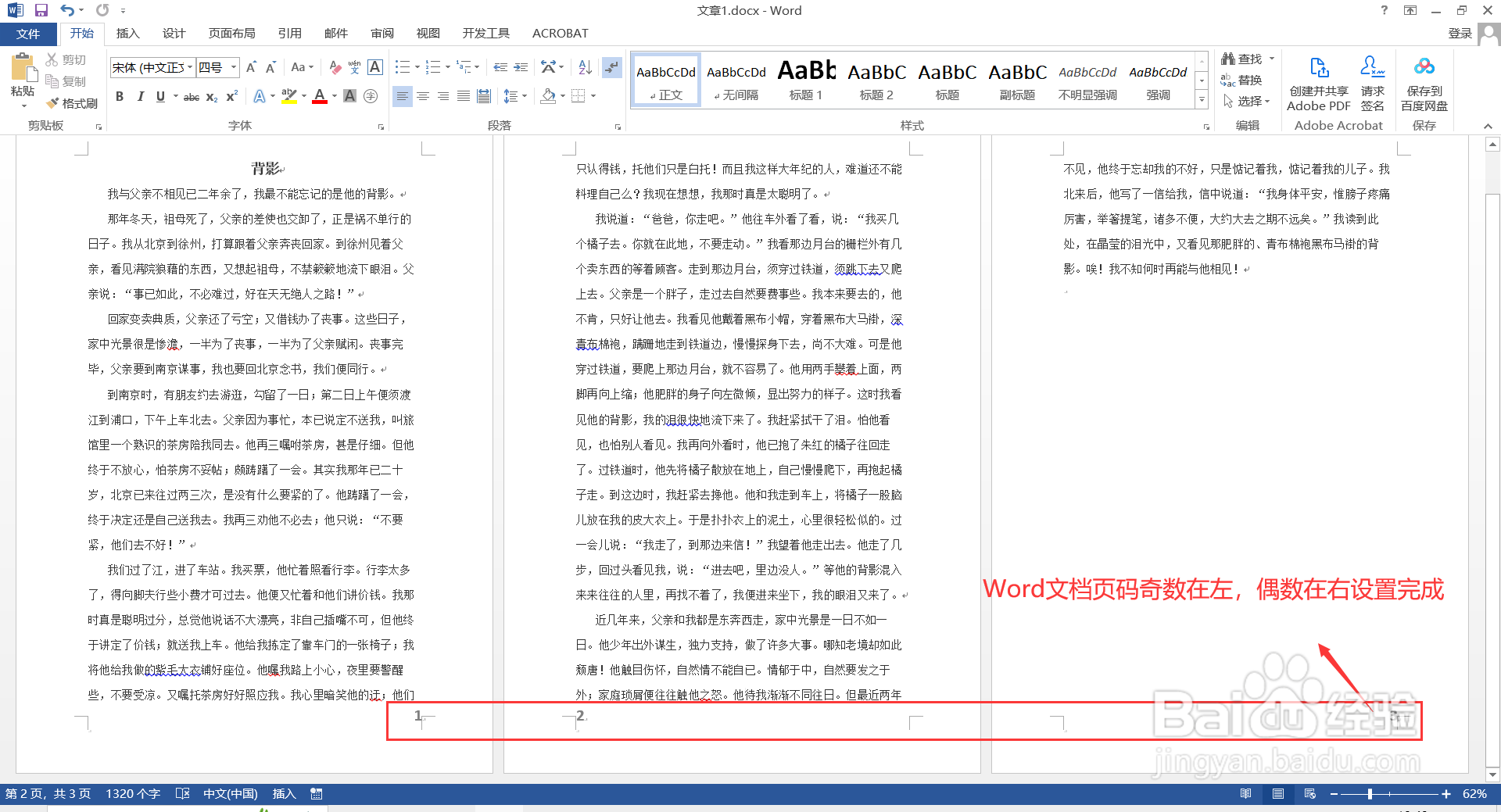Cut the selection with 剪切
Screen dimensions: 1501x812
[x=66, y=59]
